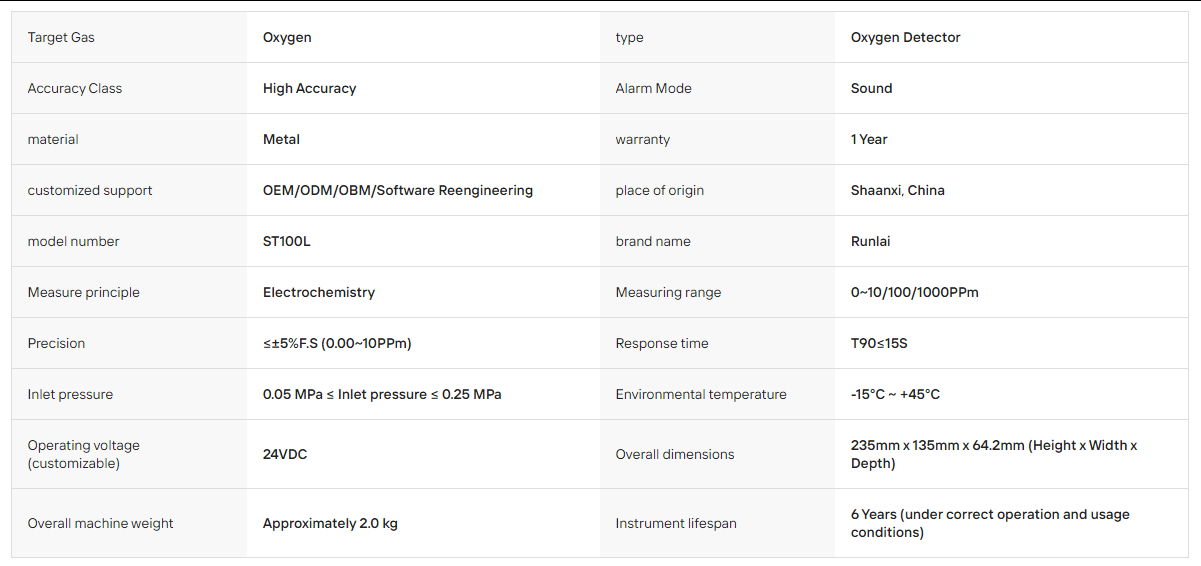Click the 'Metal' material value

click(x=281, y=139)
